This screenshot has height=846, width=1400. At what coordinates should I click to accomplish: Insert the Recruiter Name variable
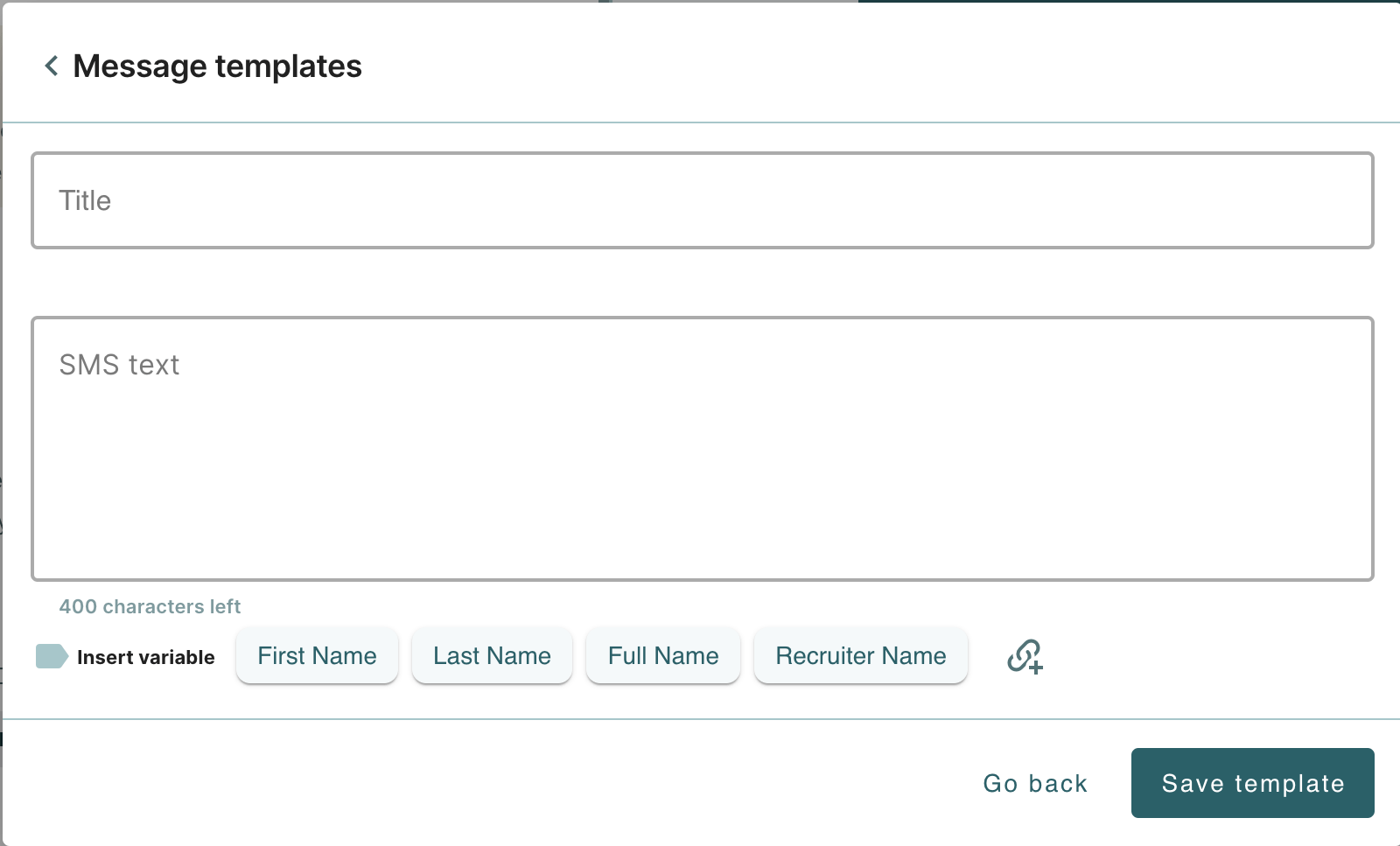(861, 655)
